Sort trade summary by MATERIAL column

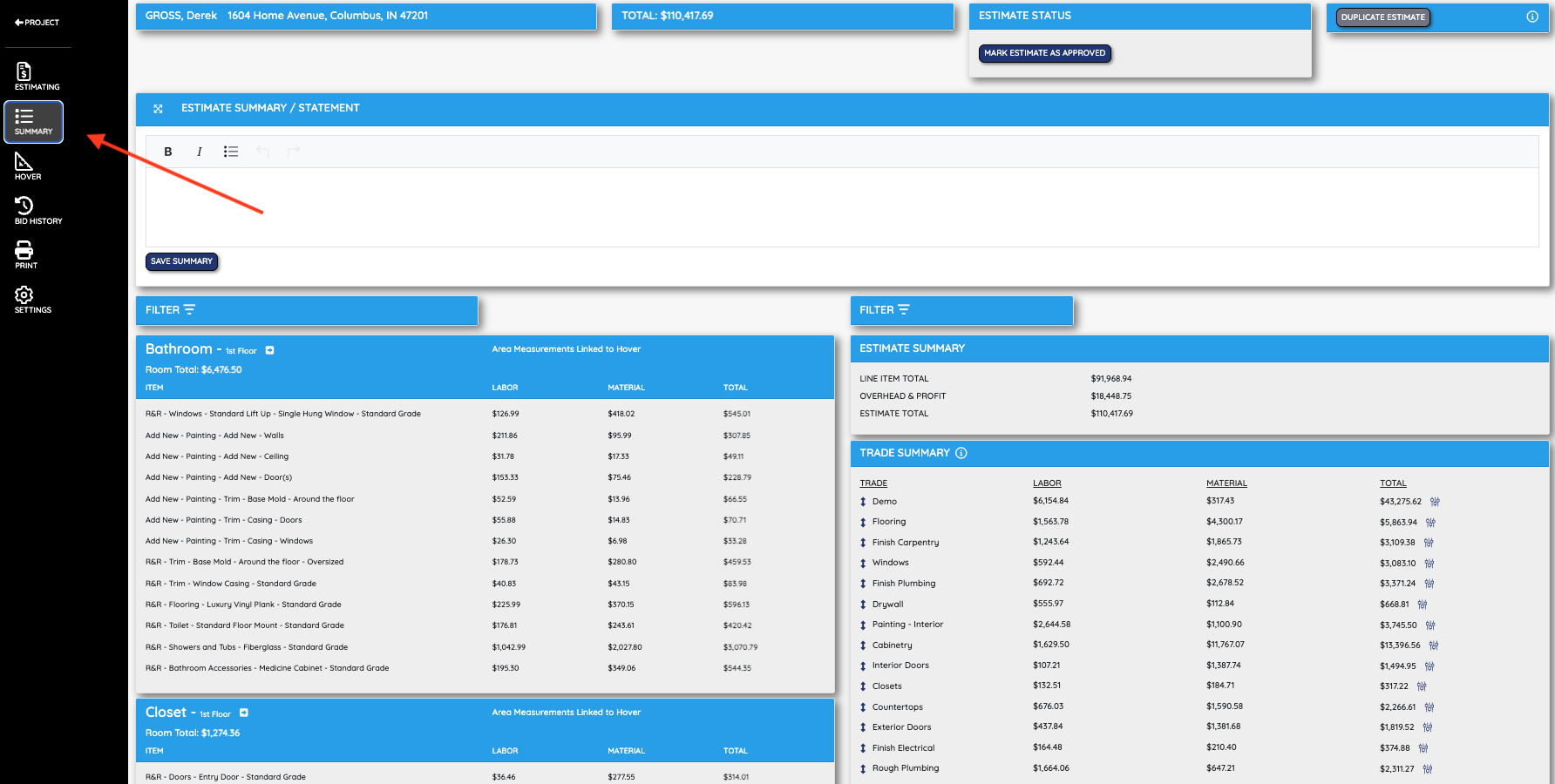tap(1226, 483)
